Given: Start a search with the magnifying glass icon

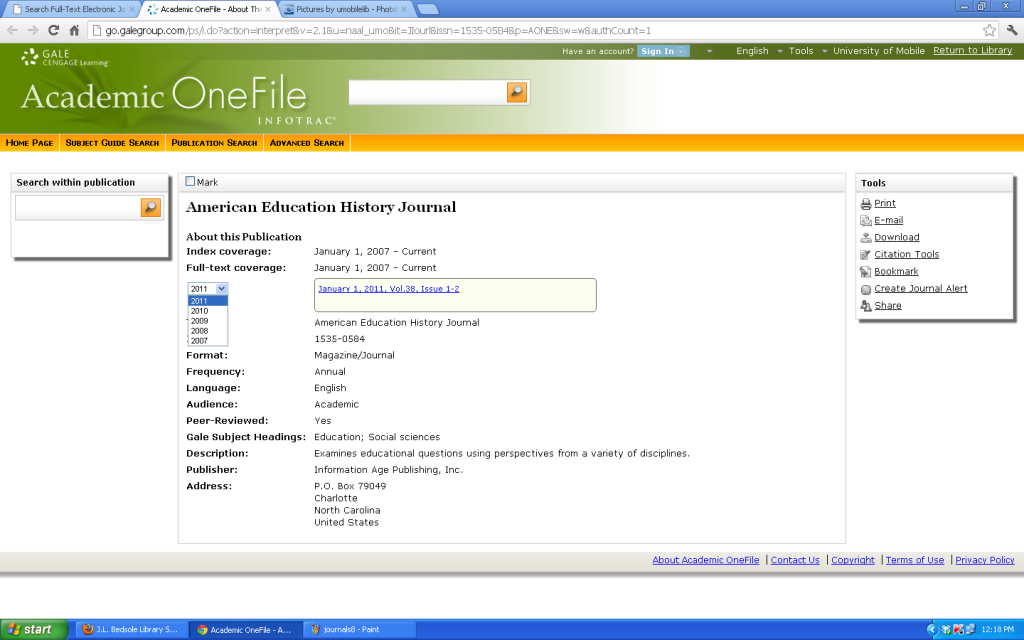Looking at the screenshot, I should pos(515,91).
